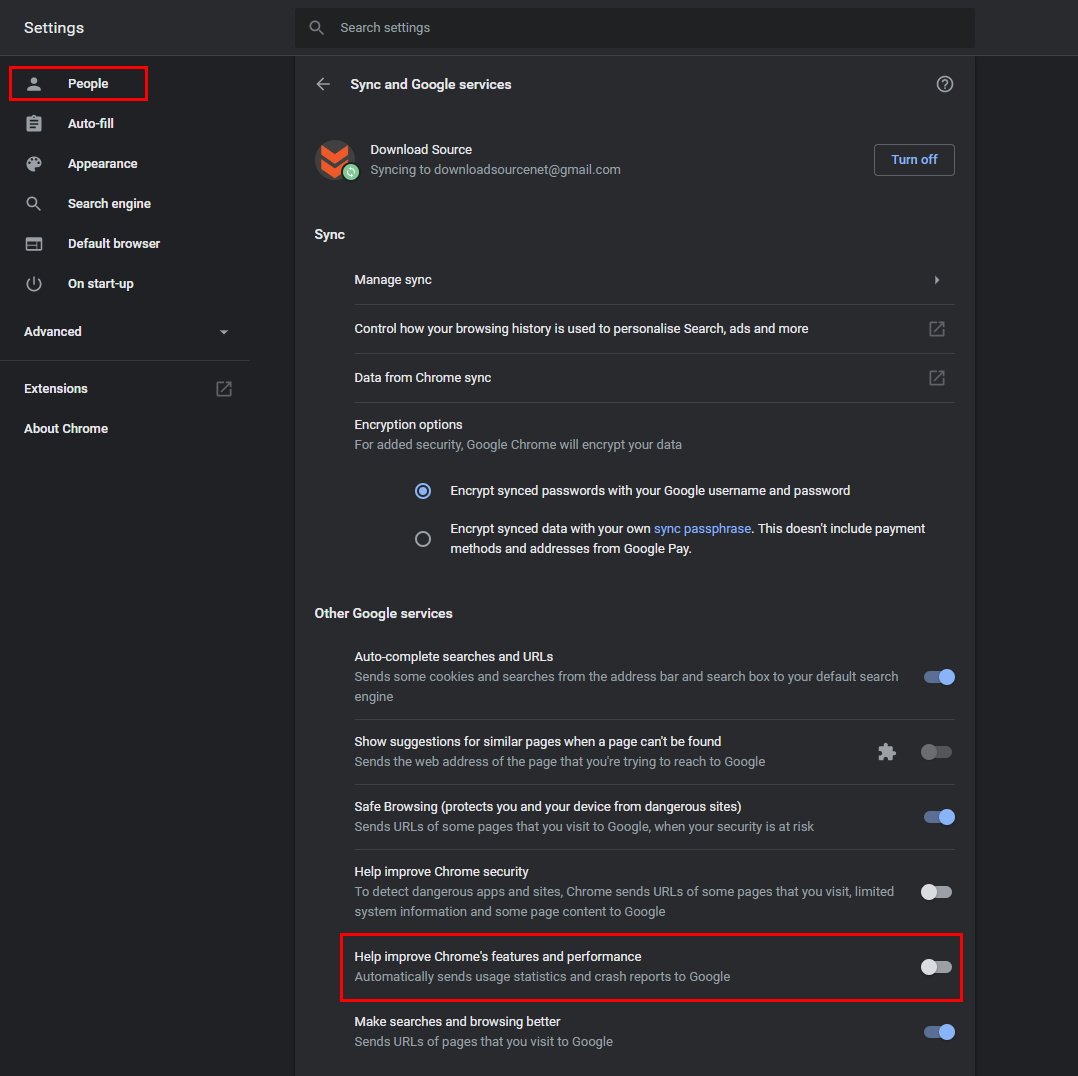Screen dimensions: 1078x1076
Task: Click the Encryption options heading
Action: [408, 424]
